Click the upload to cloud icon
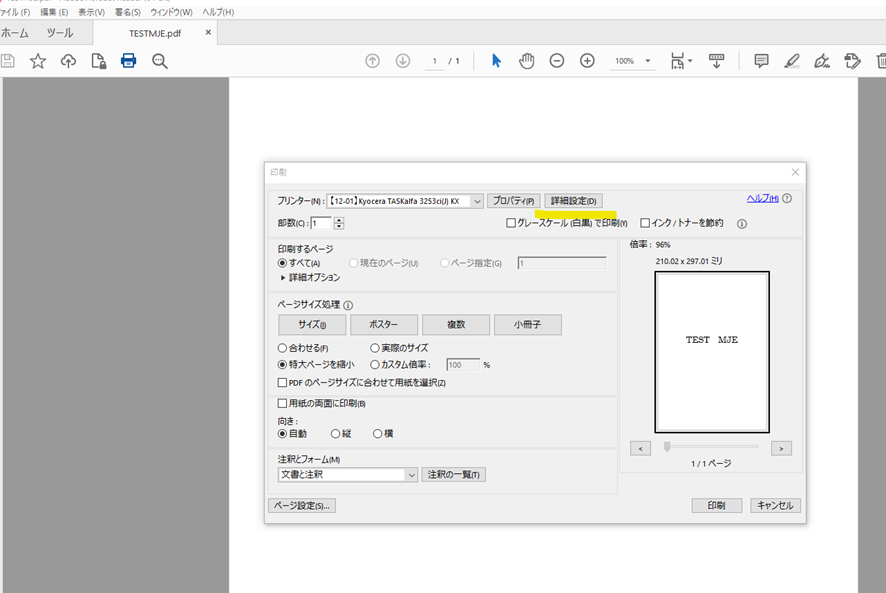The height and width of the screenshot is (593, 886). [x=68, y=61]
